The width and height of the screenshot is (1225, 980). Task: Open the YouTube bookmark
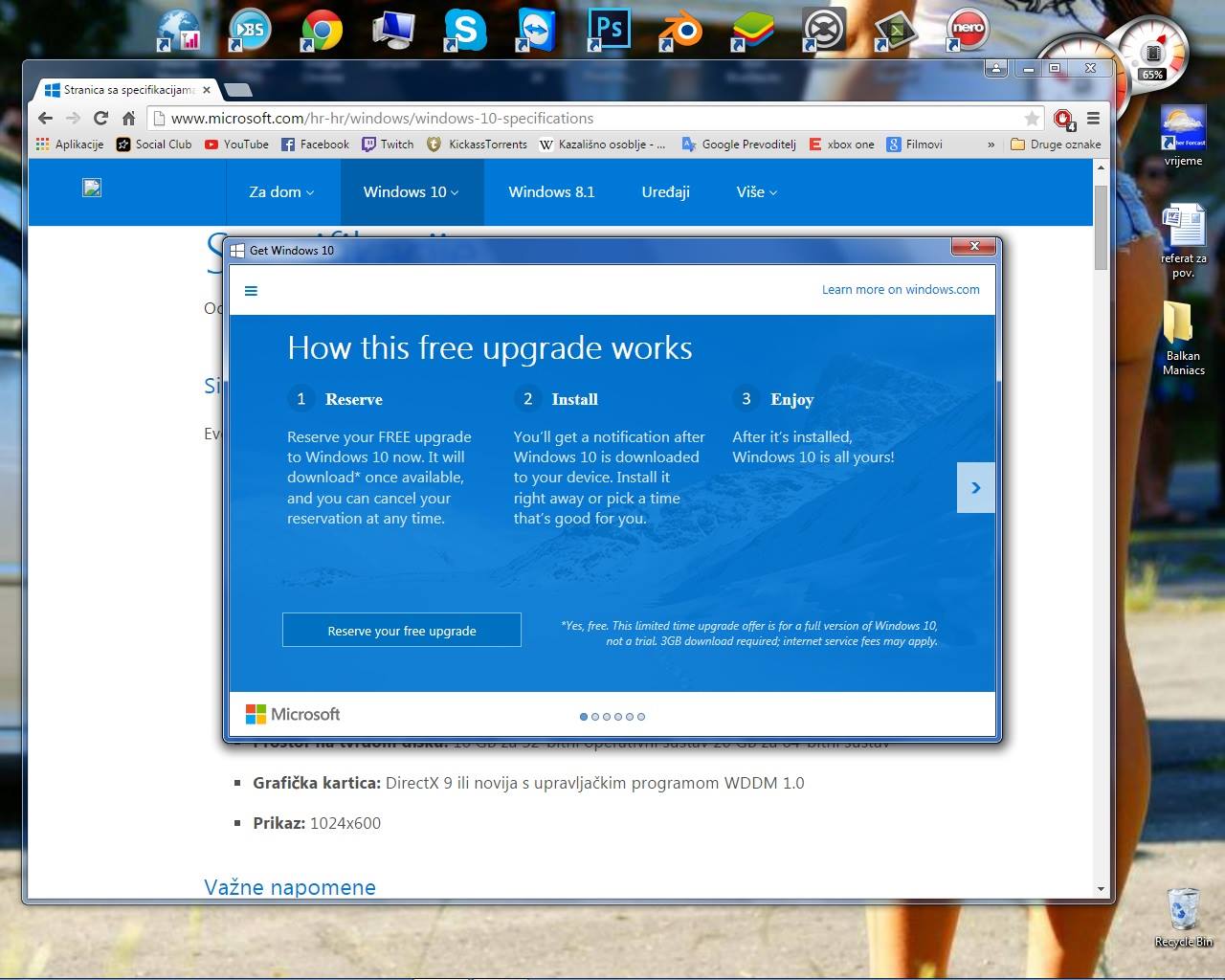pyautogui.click(x=236, y=145)
